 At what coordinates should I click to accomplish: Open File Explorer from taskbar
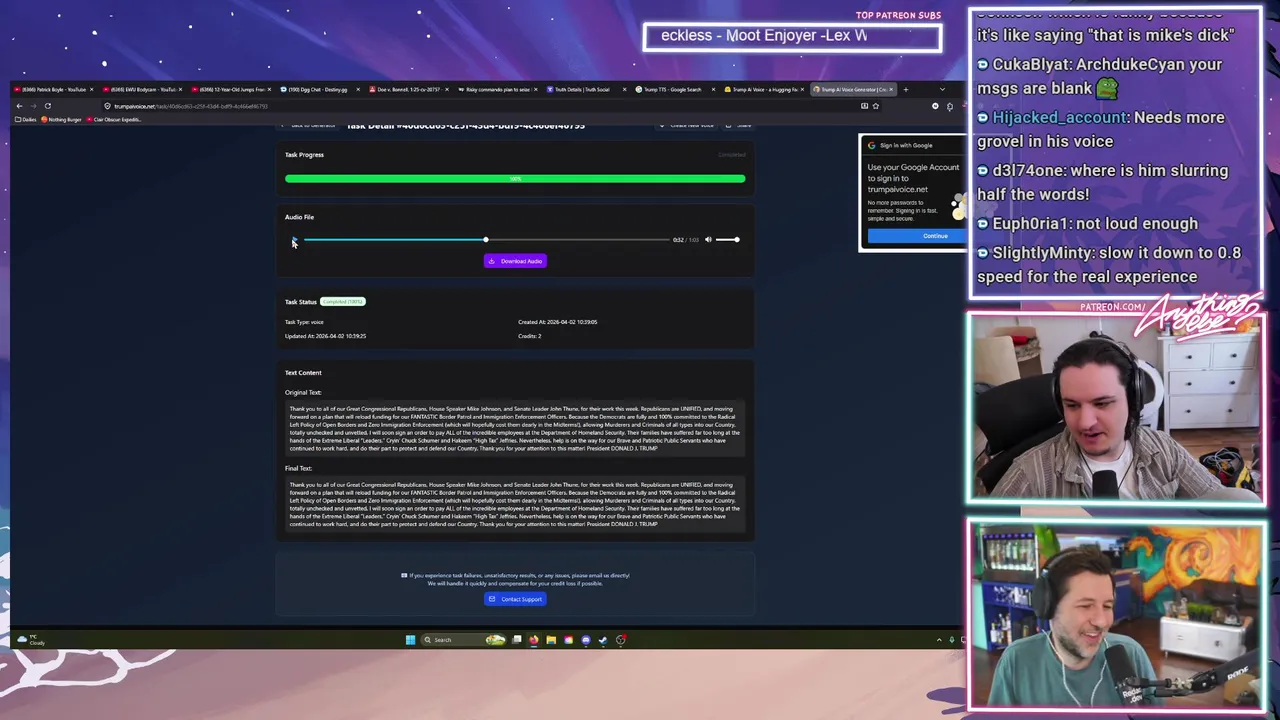pyautogui.click(x=551, y=640)
